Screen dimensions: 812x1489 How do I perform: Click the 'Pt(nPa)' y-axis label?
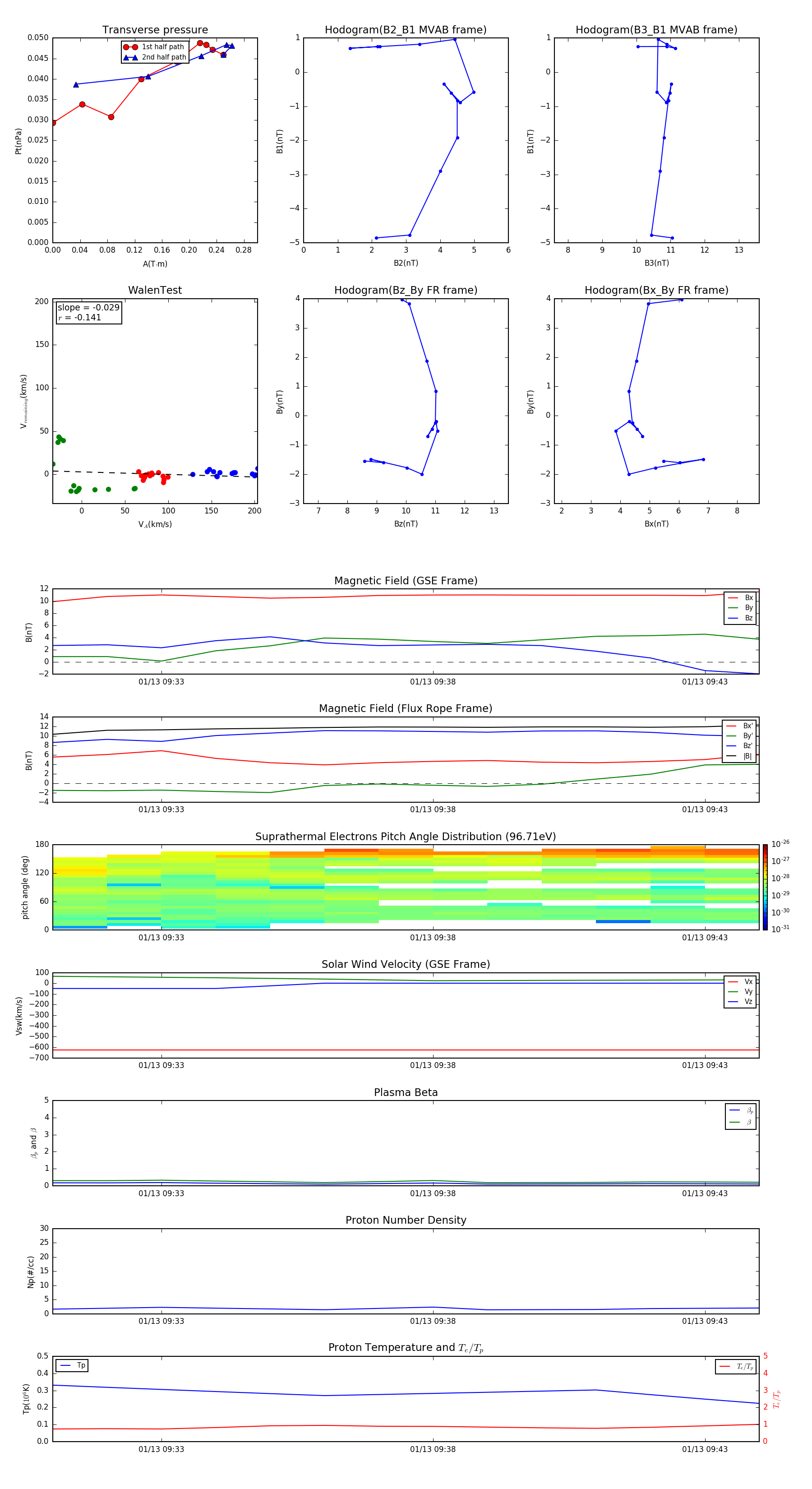coord(18,140)
